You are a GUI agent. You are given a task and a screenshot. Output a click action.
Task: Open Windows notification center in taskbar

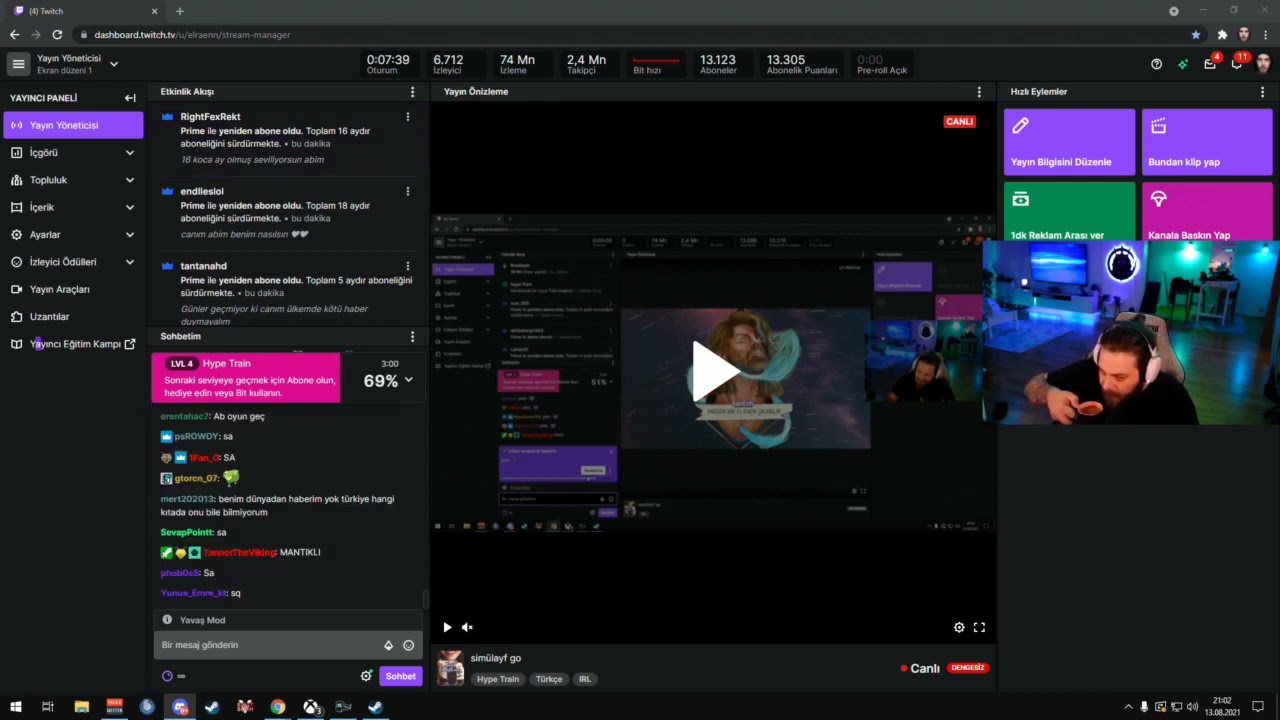click(1258, 707)
